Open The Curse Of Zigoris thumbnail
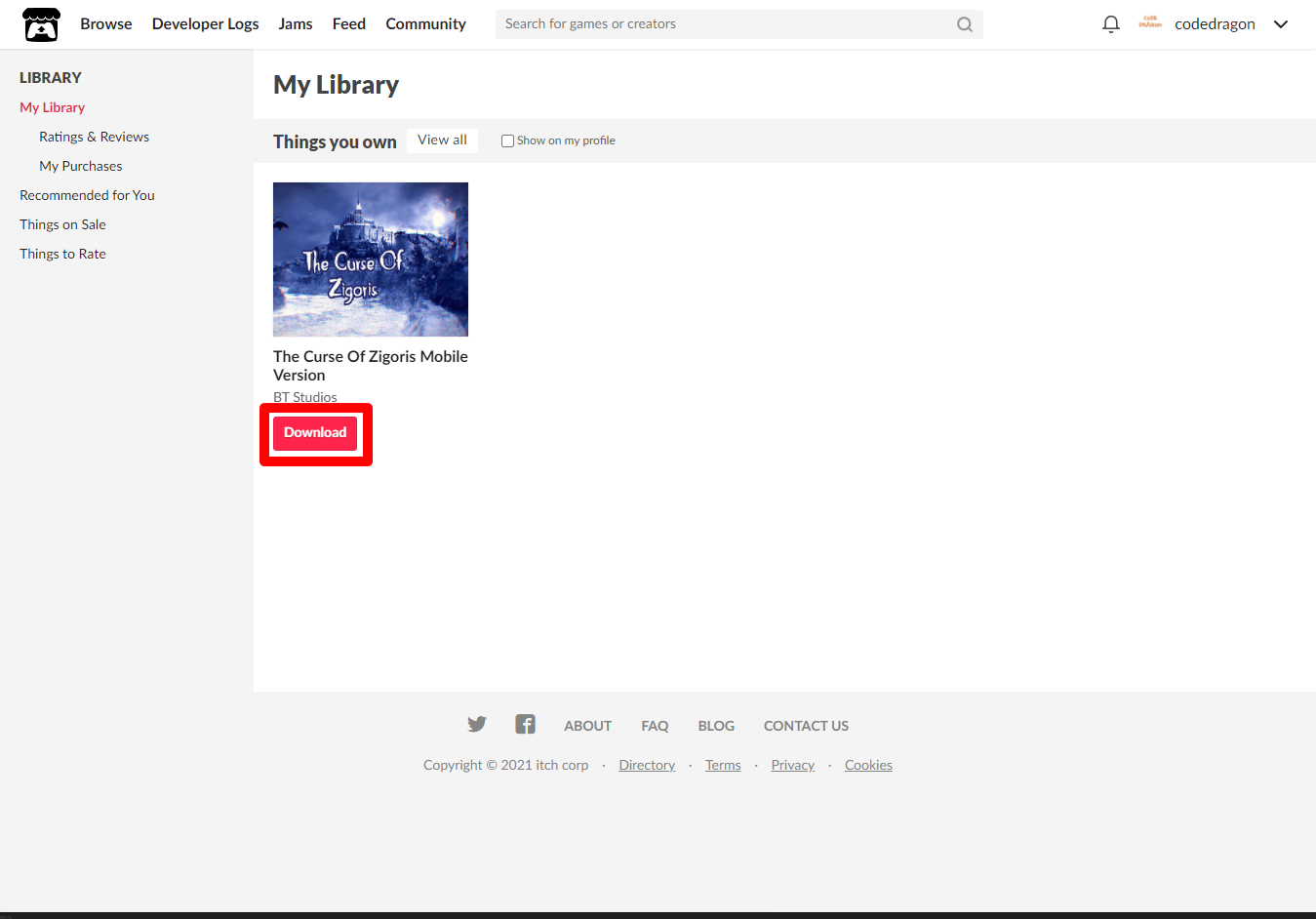 tap(371, 260)
